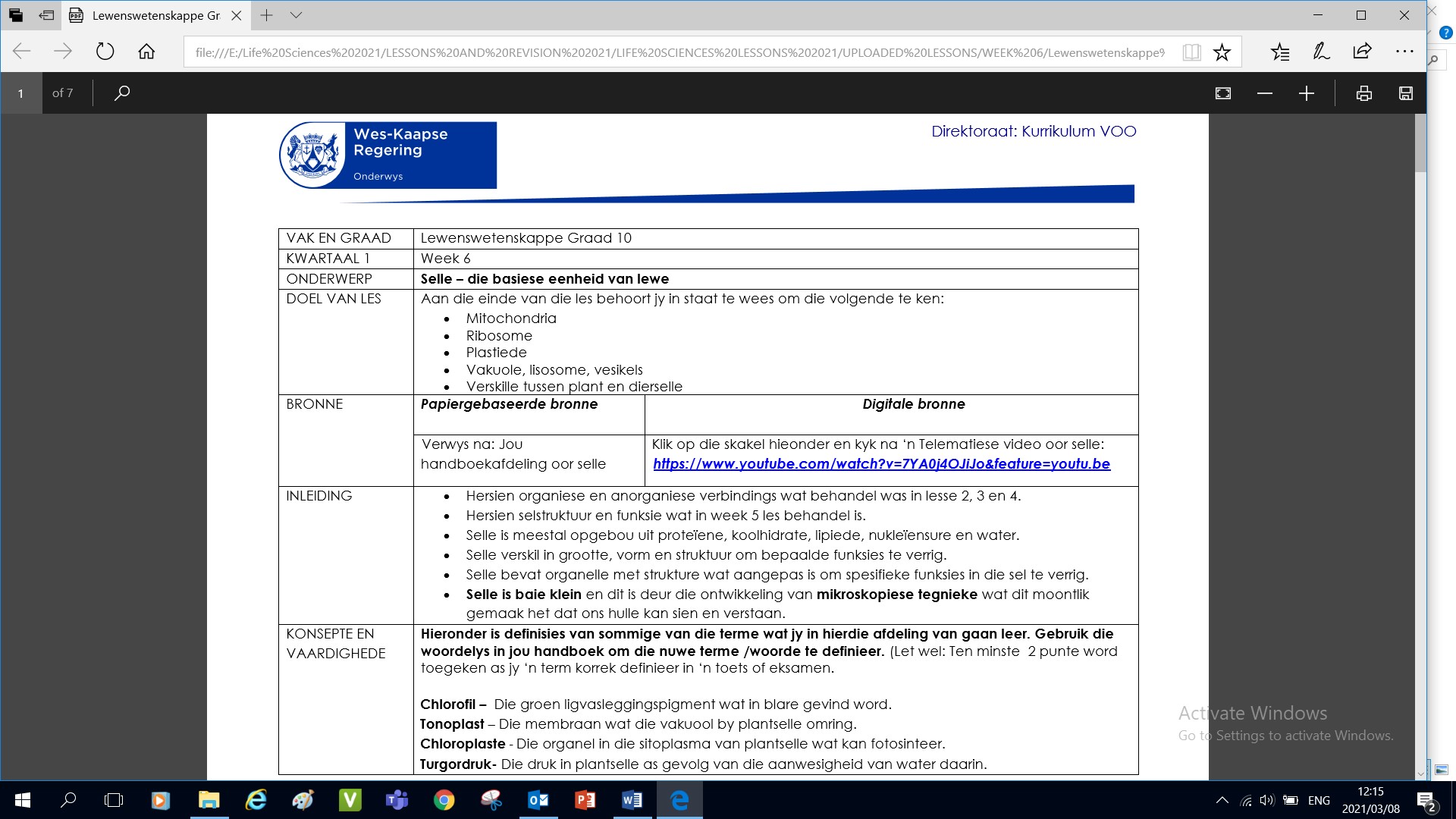Open the Action Center notifications
Screen dimensions: 1456x819
[1426, 800]
